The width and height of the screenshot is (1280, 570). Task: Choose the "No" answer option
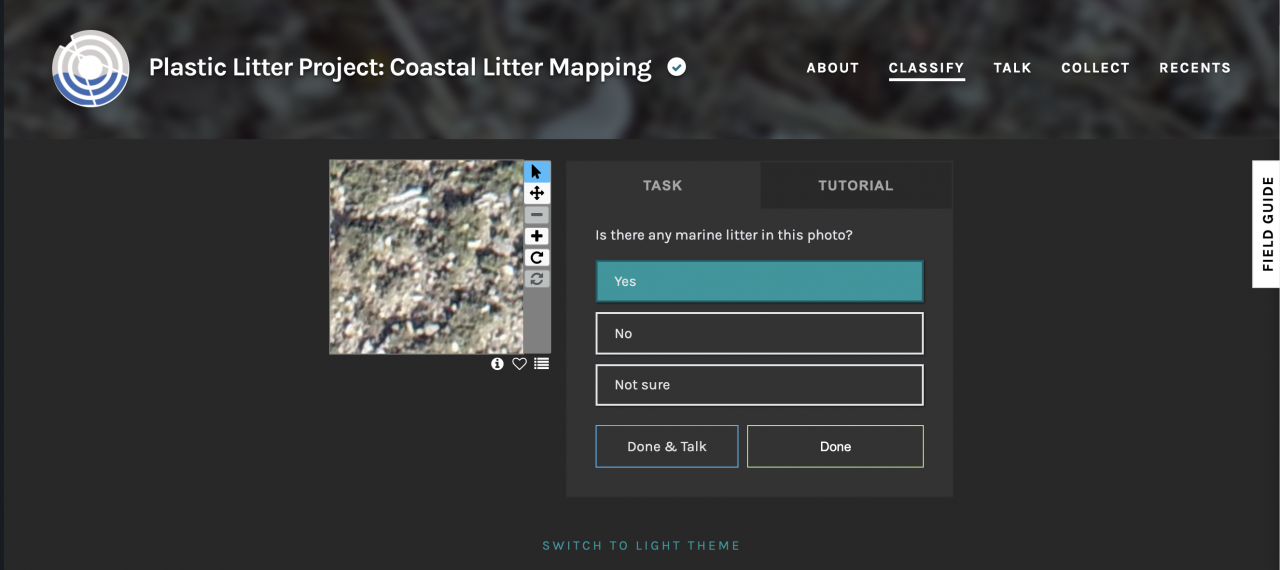(759, 333)
